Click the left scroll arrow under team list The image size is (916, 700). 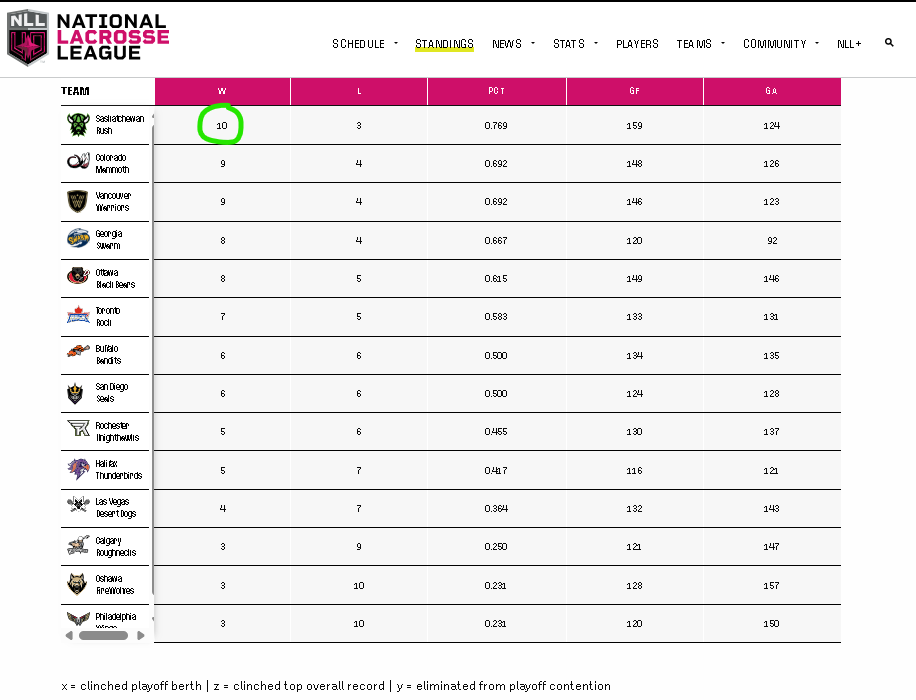[69, 635]
